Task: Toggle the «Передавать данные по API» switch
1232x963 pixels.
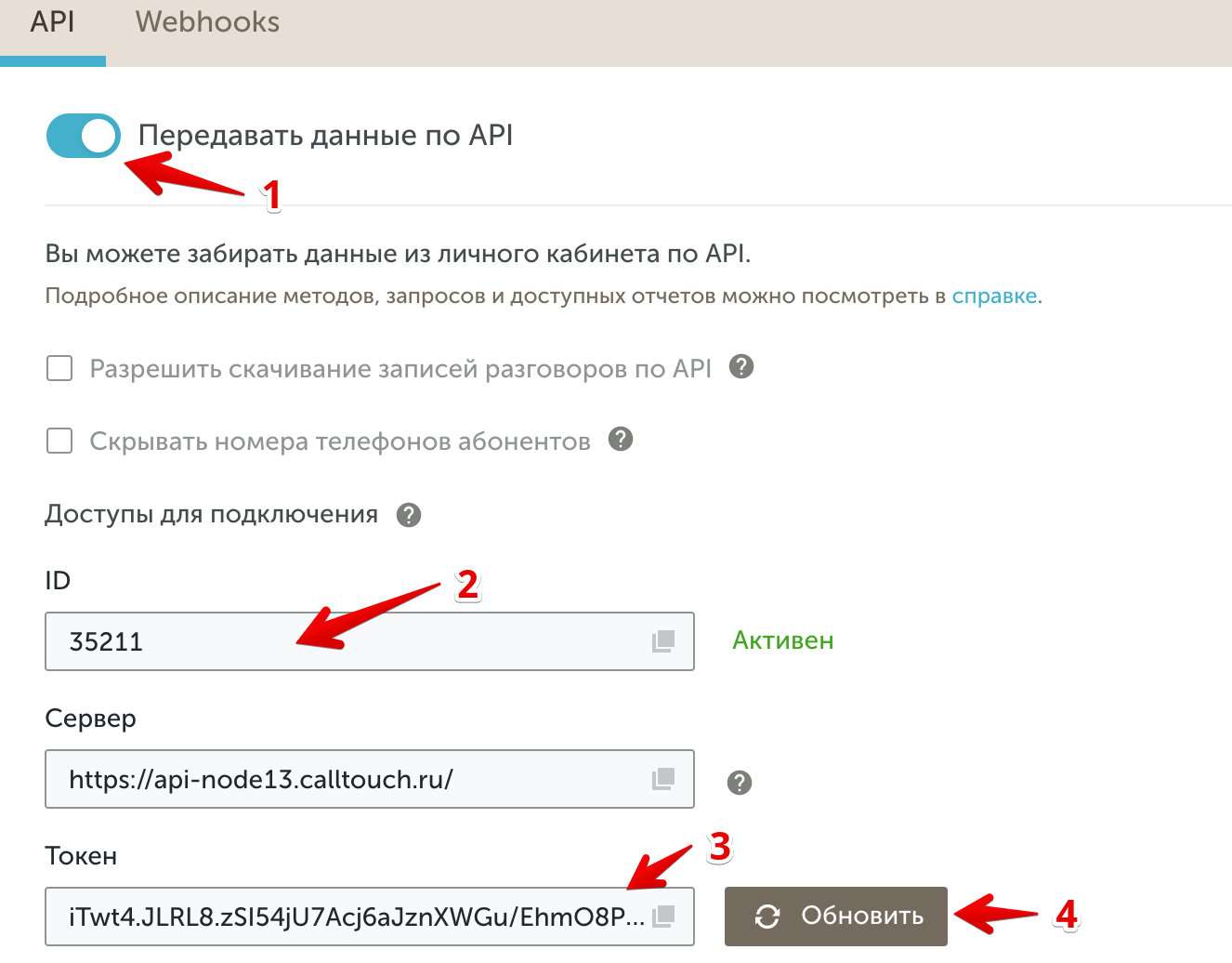Action: [x=84, y=136]
